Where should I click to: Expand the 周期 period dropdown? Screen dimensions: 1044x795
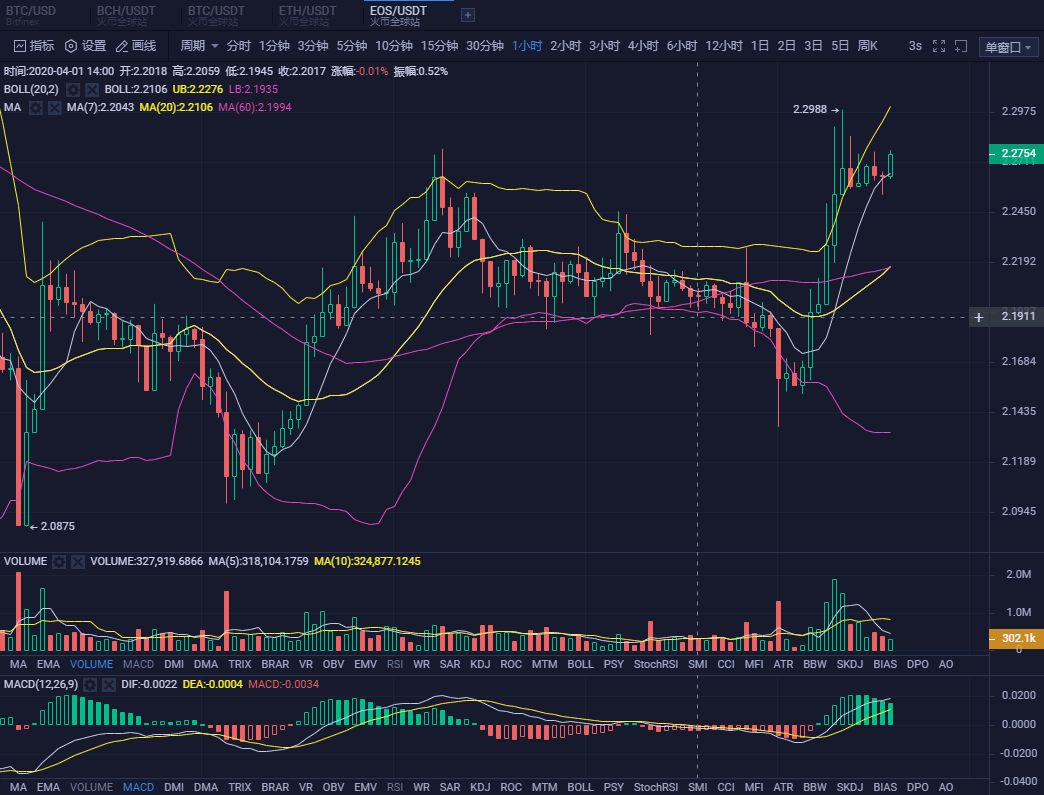(x=199, y=46)
